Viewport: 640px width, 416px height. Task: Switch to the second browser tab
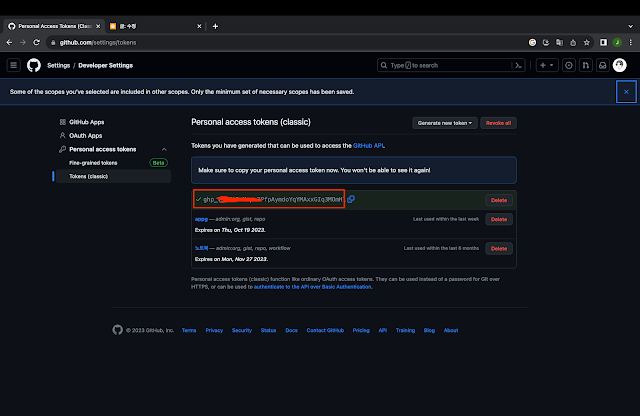point(155,26)
